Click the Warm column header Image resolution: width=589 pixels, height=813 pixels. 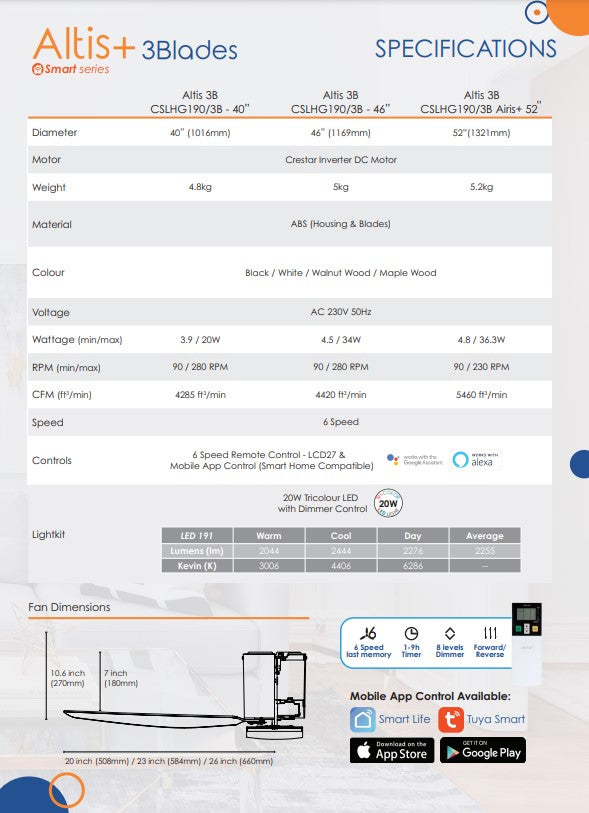click(269, 536)
